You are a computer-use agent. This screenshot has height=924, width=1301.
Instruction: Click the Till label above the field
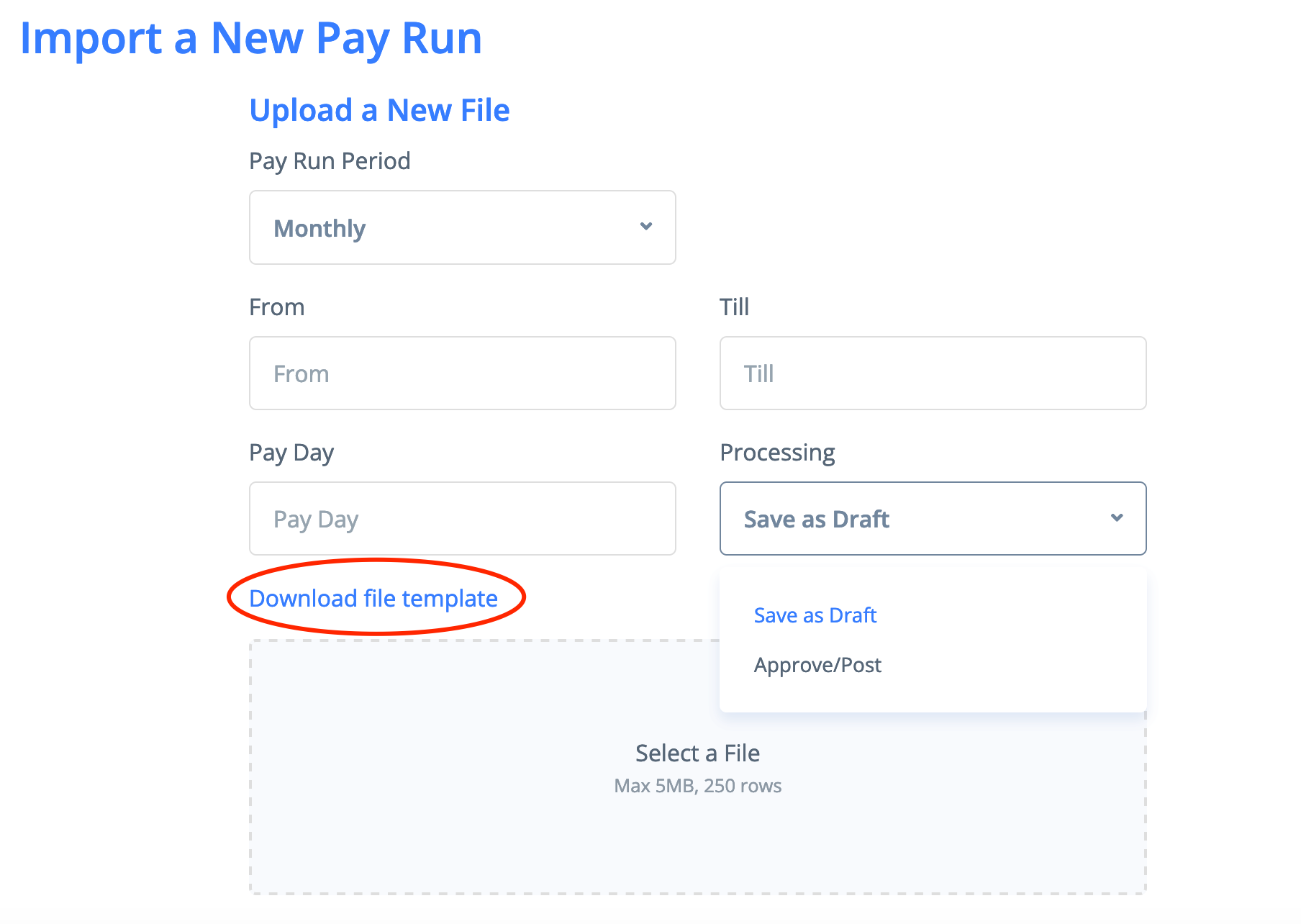[x=734, y=307]
